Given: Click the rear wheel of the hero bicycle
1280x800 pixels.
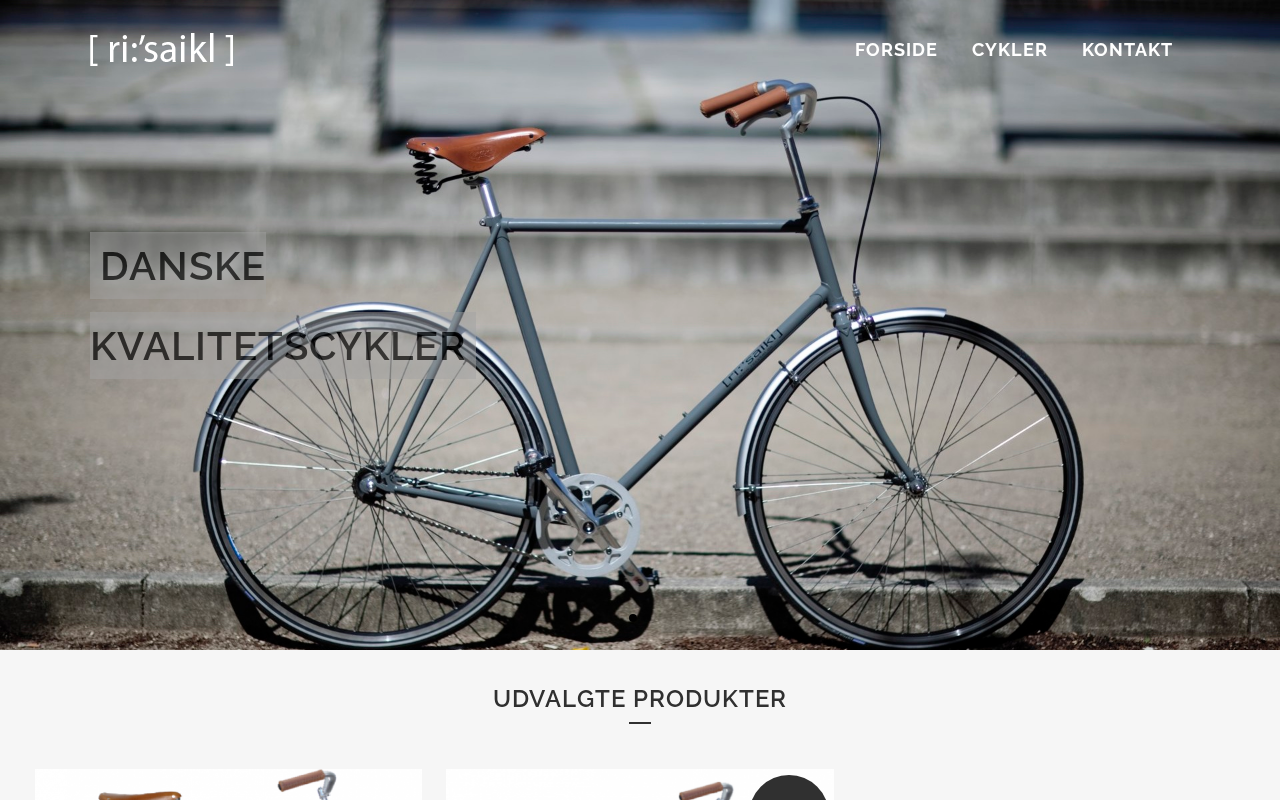Looking at the screenshot, I should 370,484.
